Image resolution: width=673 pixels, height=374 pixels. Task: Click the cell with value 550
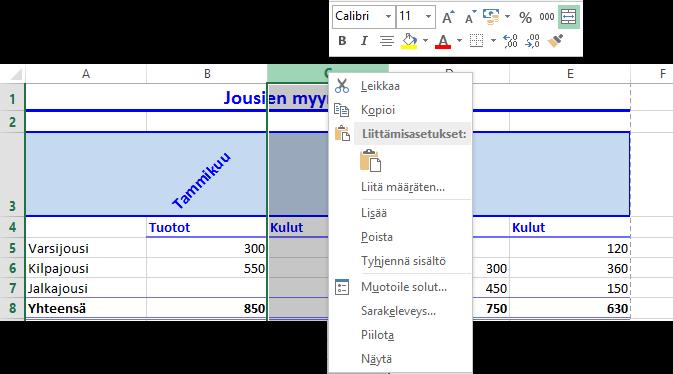click(x=206, y=268)
